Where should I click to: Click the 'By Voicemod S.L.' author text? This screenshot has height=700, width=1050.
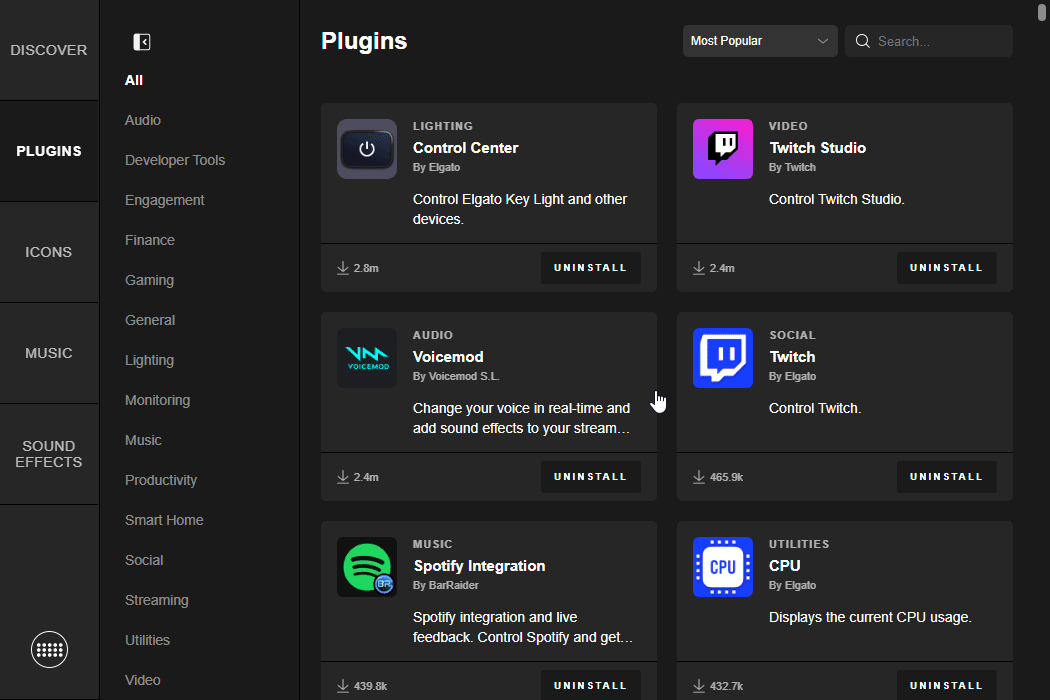(456, 376)
